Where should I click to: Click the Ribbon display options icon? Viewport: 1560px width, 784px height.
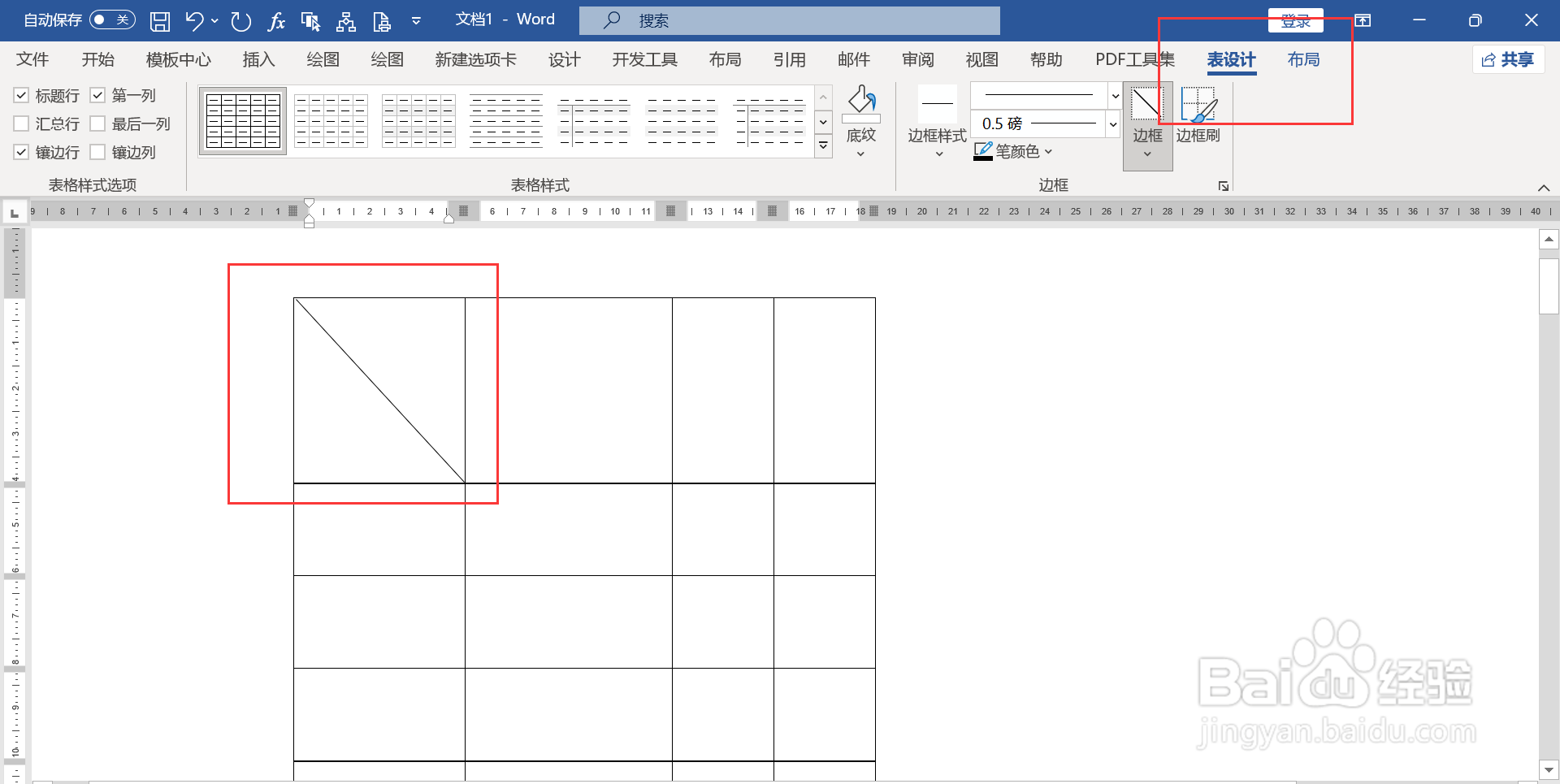tap(1363, 20)
